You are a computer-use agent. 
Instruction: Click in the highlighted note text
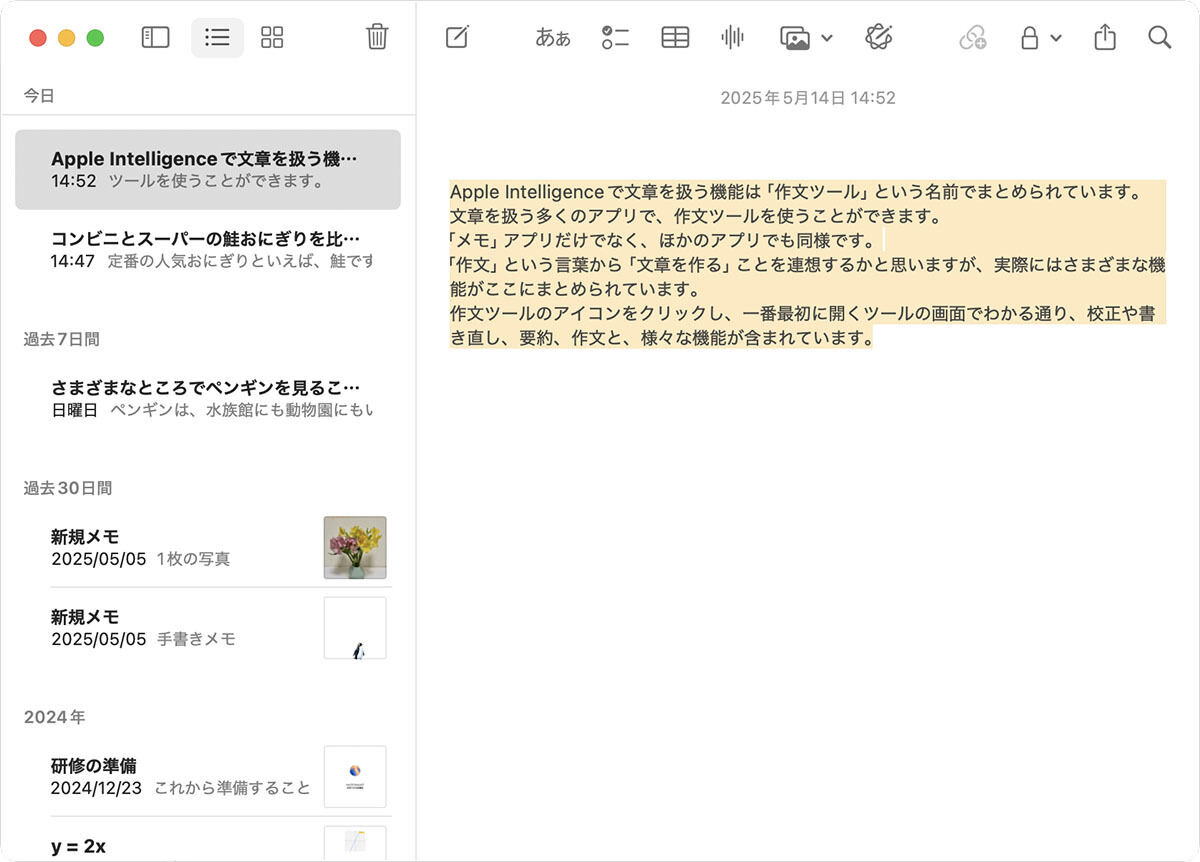click(x=808, y=265)
